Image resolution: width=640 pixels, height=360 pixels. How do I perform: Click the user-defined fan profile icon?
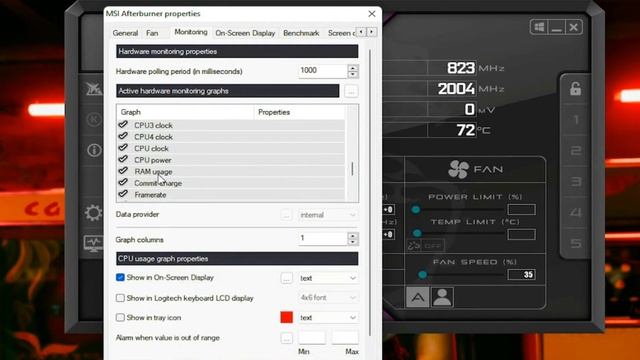442,297
